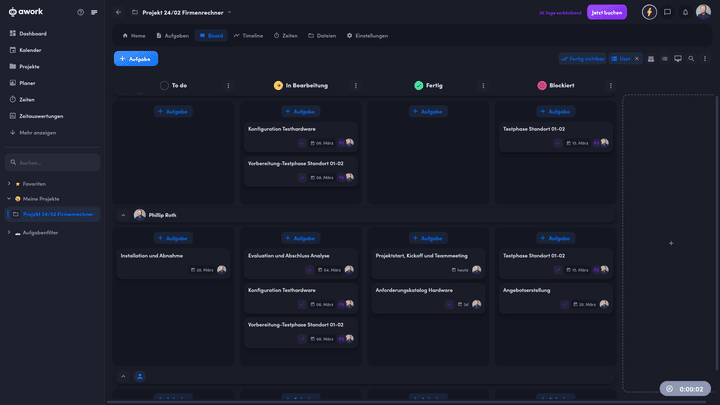This screenshot has height=405, width=720.
Task: Click the help question mark icon
Action: [x=80, y=12]
